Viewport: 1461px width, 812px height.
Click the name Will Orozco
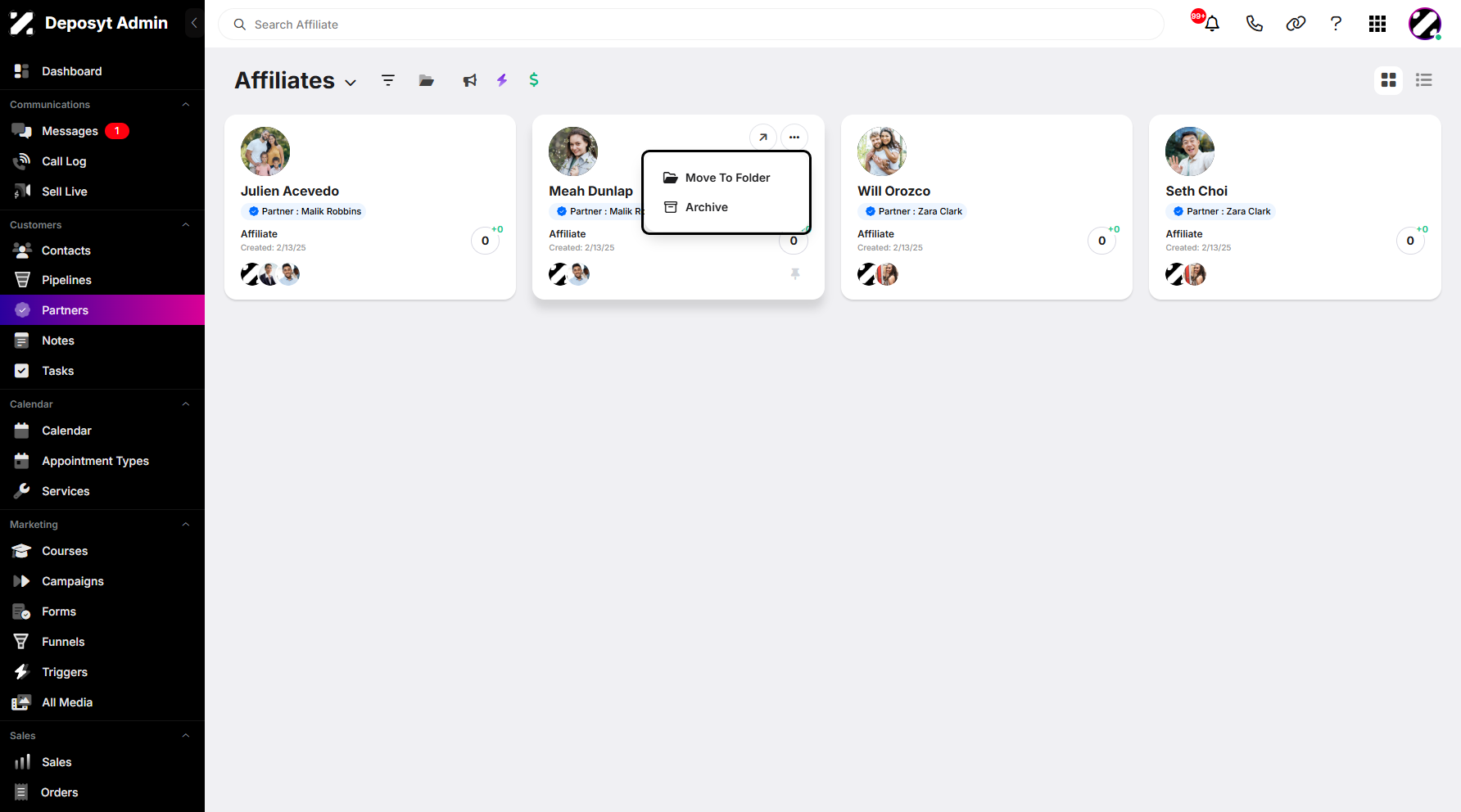click(x=893, y=191)
